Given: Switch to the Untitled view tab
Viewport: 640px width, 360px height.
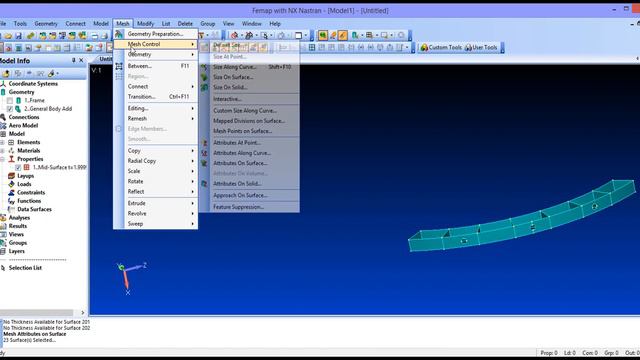Looking at the screenshot, I should (105, 59).
